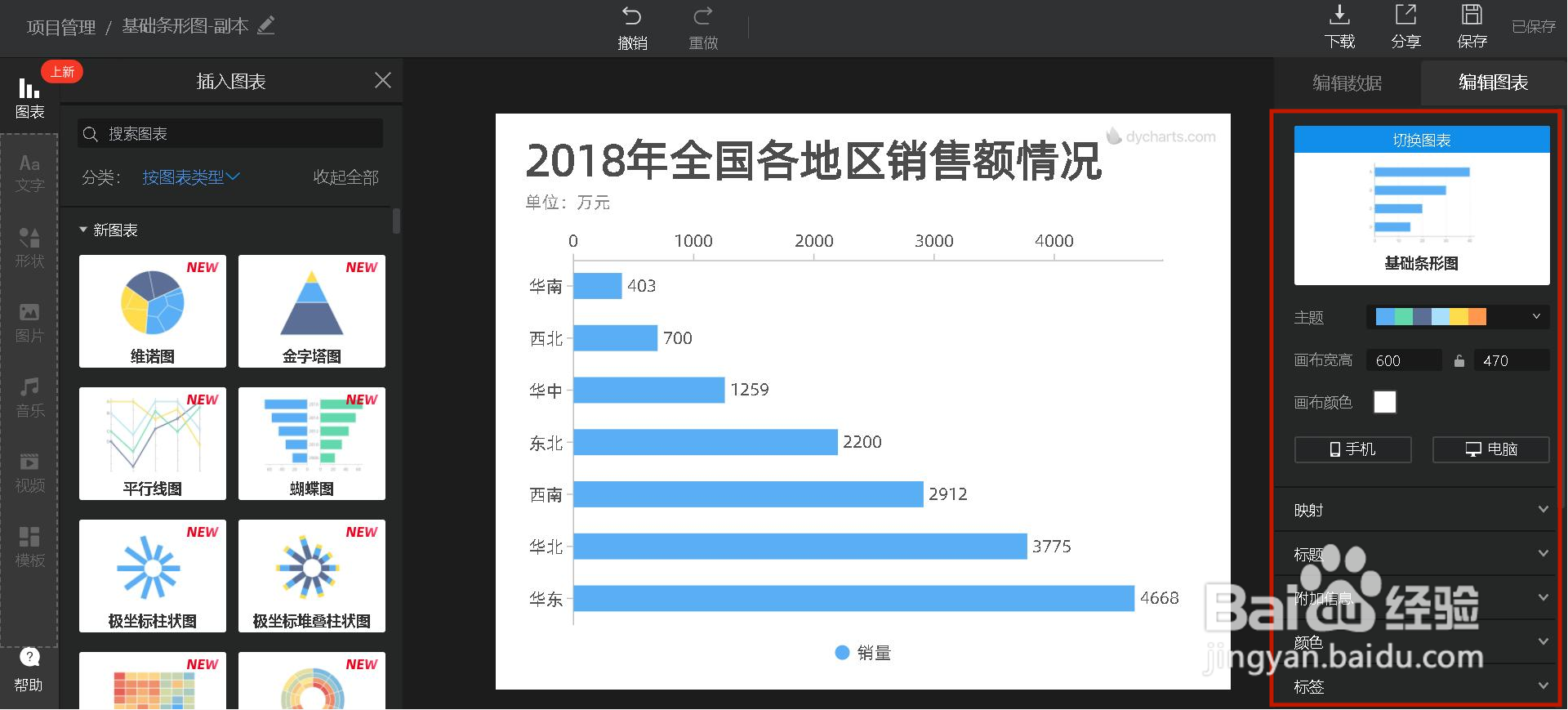Image resolution: width=1568 pixels, height=710 pixels.
Task: Click the chart list scrollbar
Action: [397, 221]
